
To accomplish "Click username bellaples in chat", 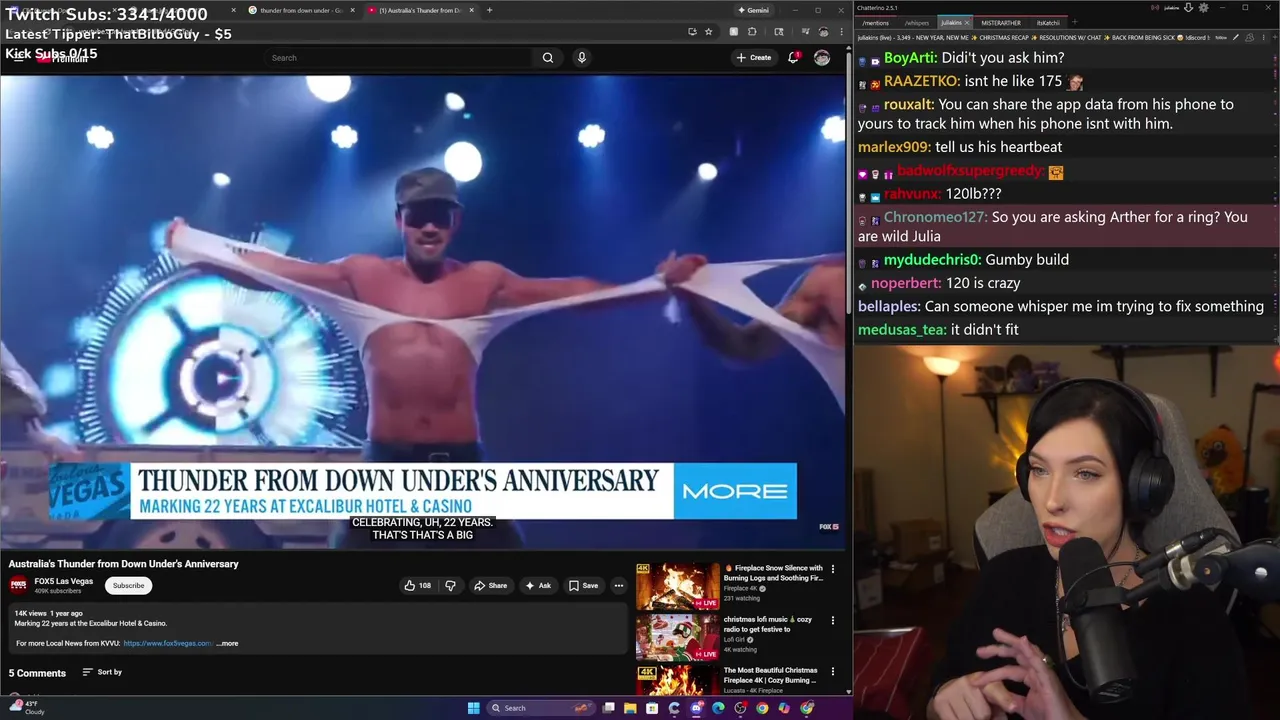I will pyautogui.click(x=889, y=306).
